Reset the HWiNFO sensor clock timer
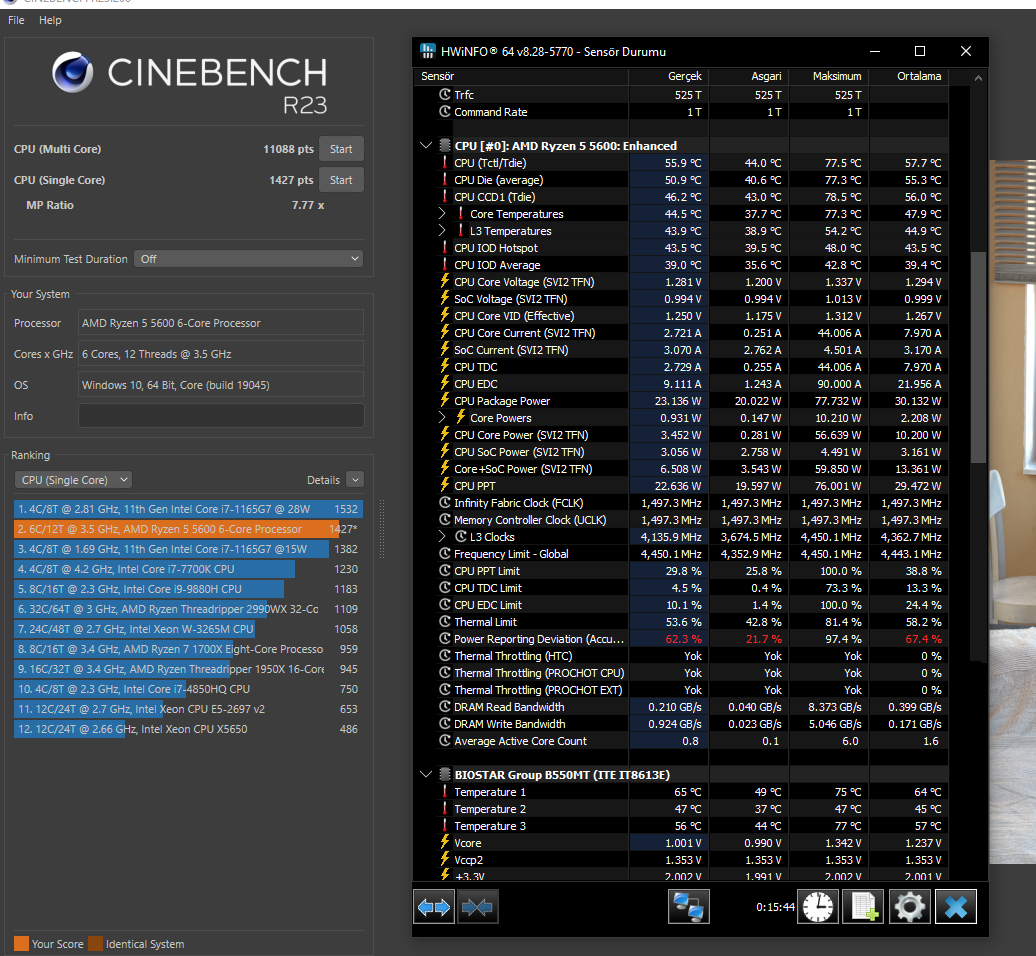1036x956 pixels. pos(818,906)
